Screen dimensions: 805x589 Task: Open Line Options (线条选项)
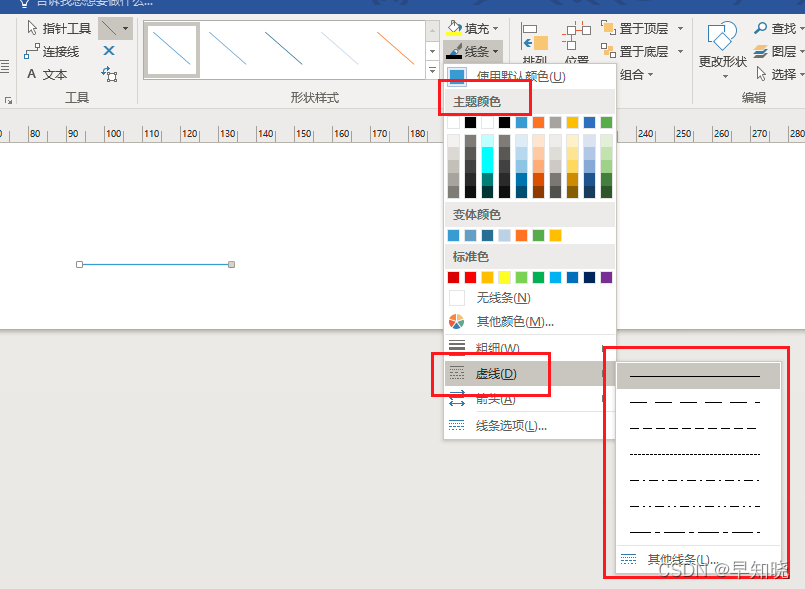(529, 426)
